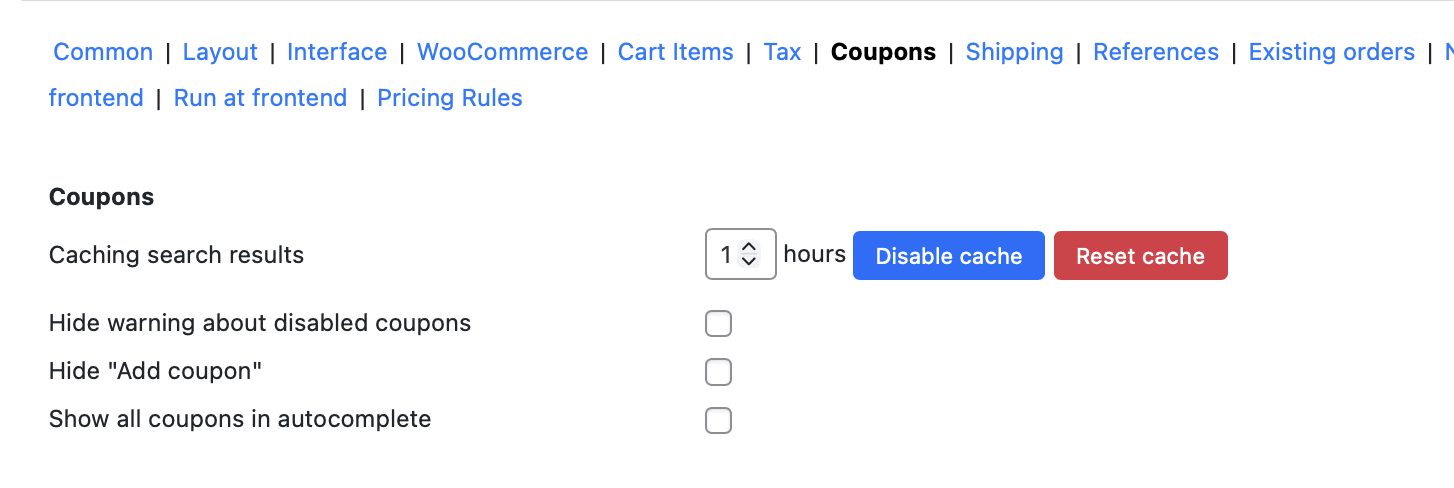The image size is (1454, 488).
Task: Open the Common settings tab
Action: tap(103, 52)
